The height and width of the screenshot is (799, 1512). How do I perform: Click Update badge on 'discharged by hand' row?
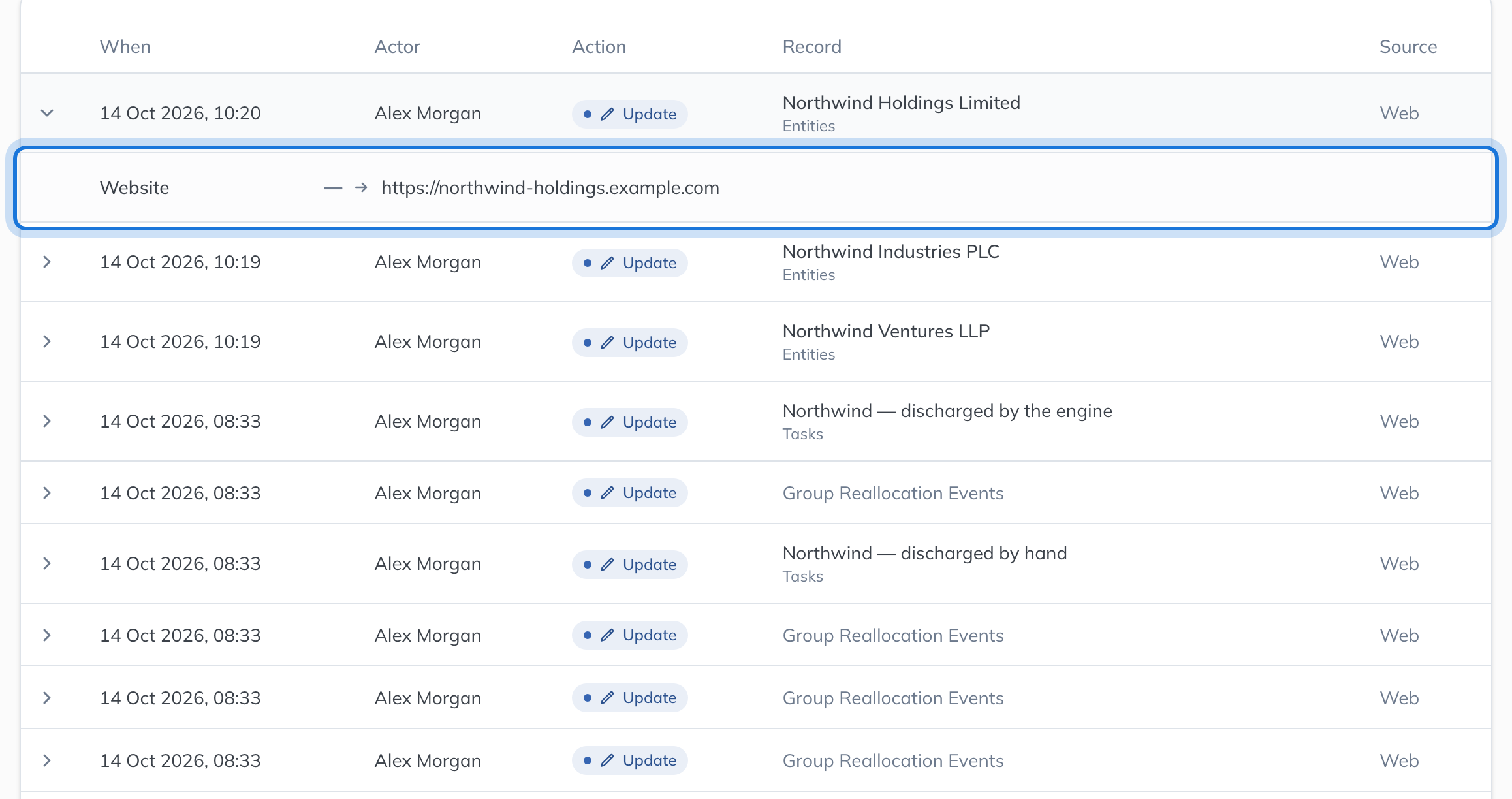point(630,565)
